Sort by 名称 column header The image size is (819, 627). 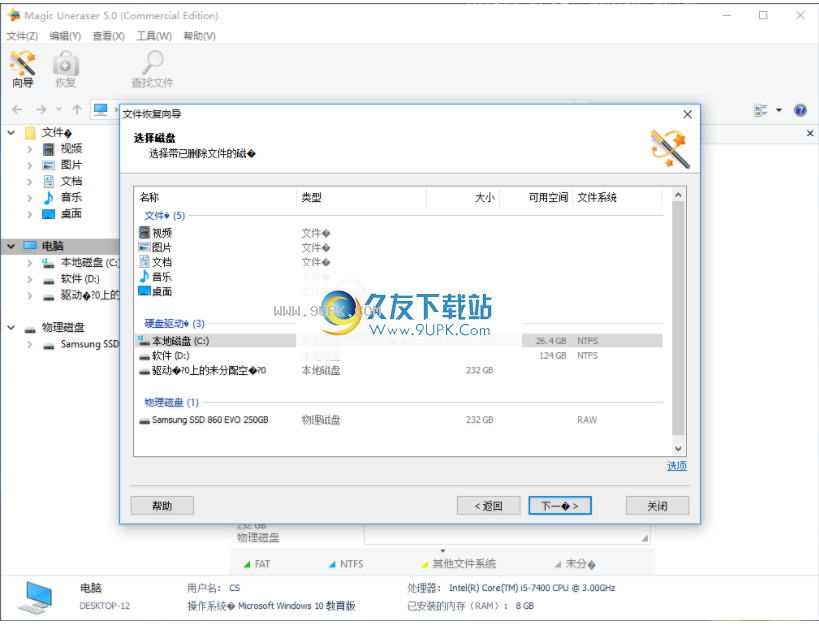[x=215, y=198]
